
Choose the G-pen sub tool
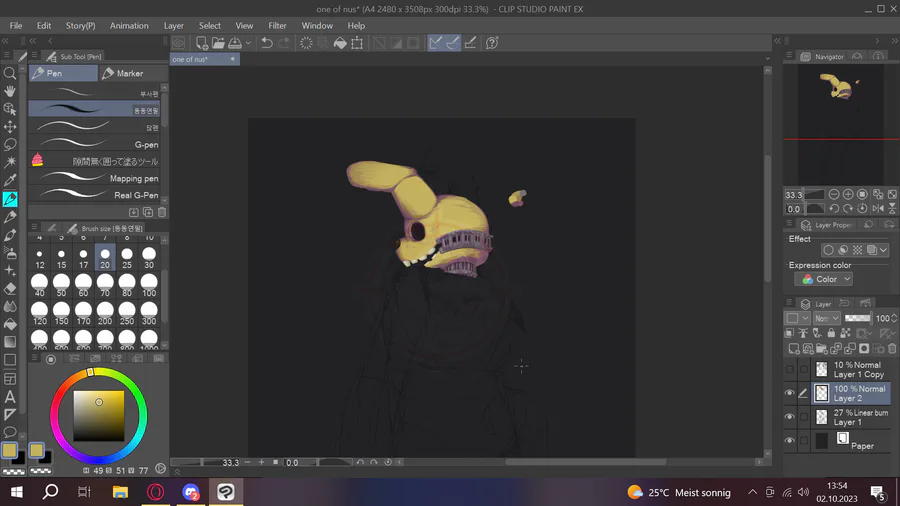94,143
